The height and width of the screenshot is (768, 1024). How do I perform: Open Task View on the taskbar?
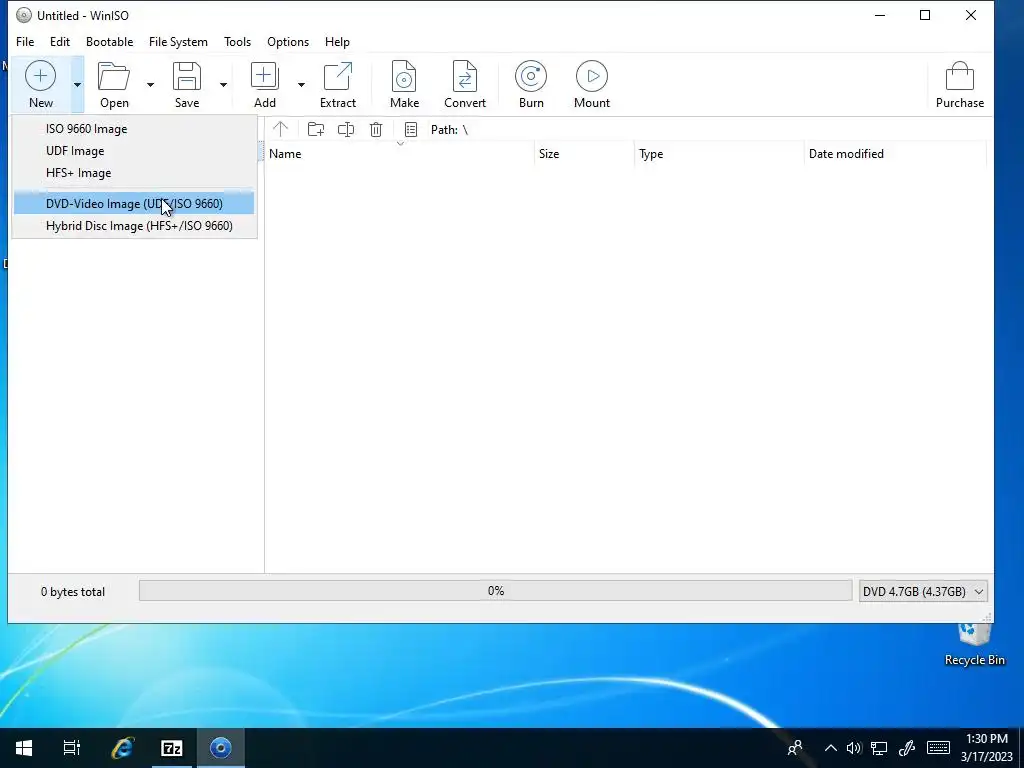coord(72,748)
